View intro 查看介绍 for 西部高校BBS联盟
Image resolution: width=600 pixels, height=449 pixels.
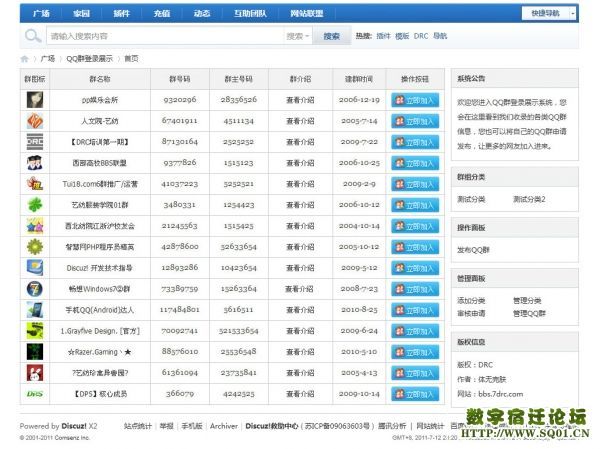click(300, 163)
